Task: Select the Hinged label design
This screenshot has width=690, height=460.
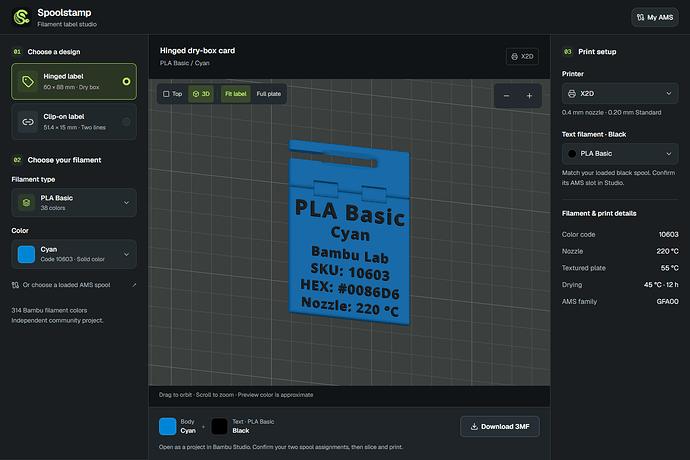Action: point(74,81)
